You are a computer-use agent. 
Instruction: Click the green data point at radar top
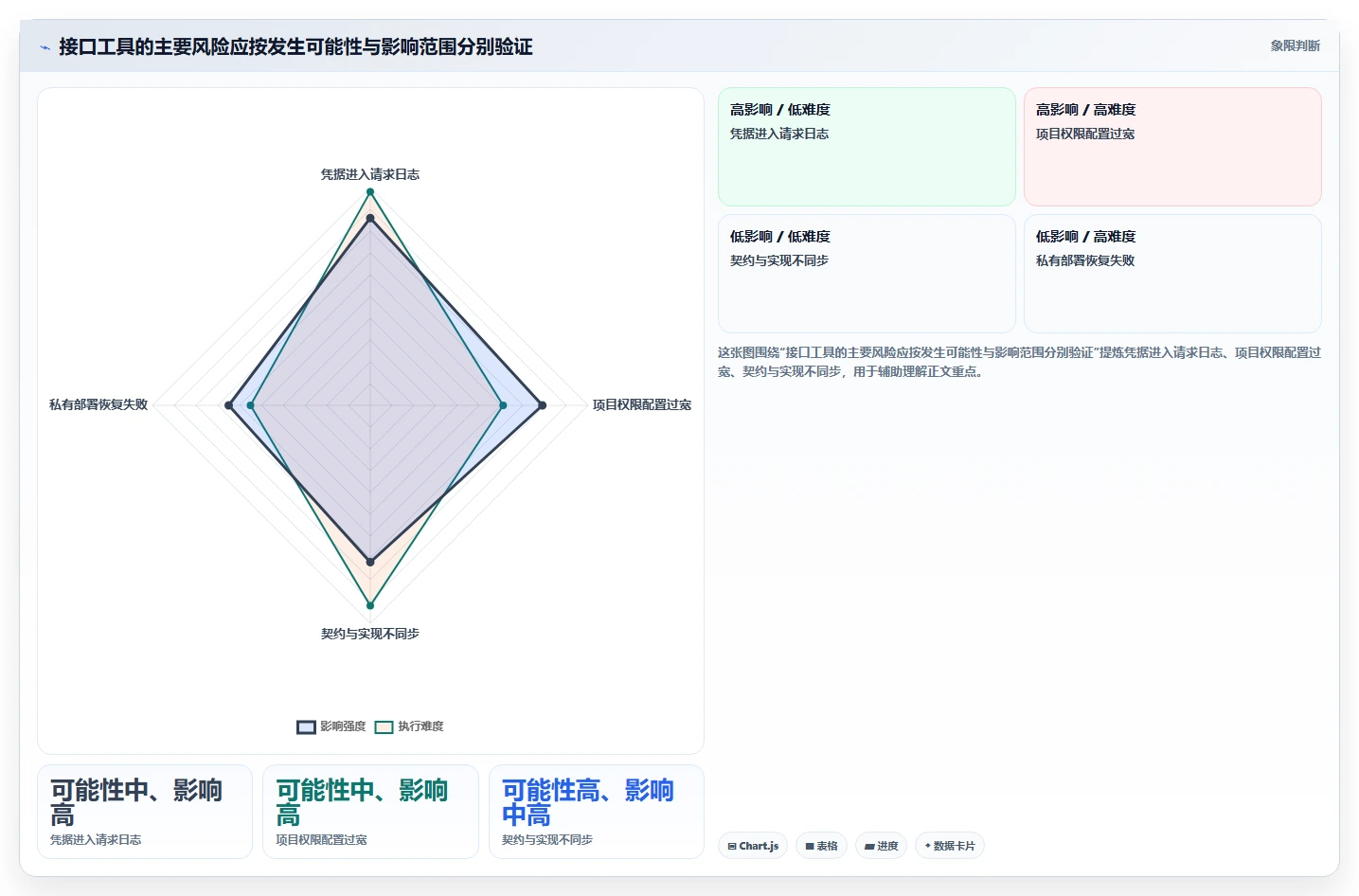click(370, 192)
